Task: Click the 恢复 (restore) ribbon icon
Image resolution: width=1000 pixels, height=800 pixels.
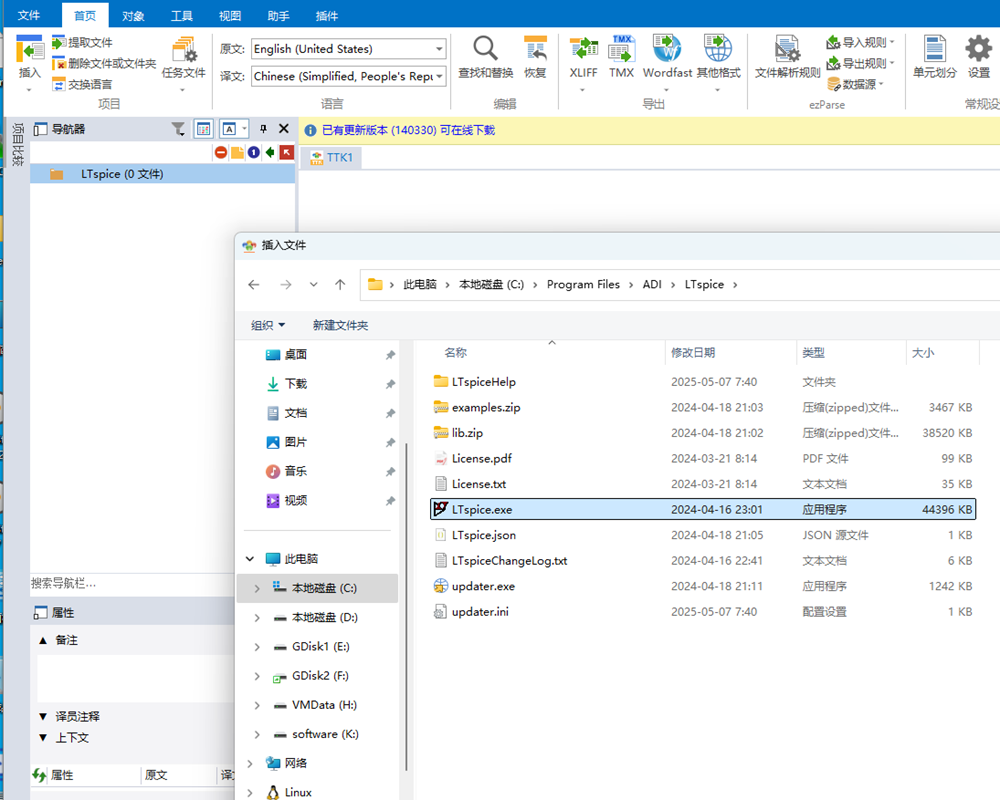Action: (535, 57)
